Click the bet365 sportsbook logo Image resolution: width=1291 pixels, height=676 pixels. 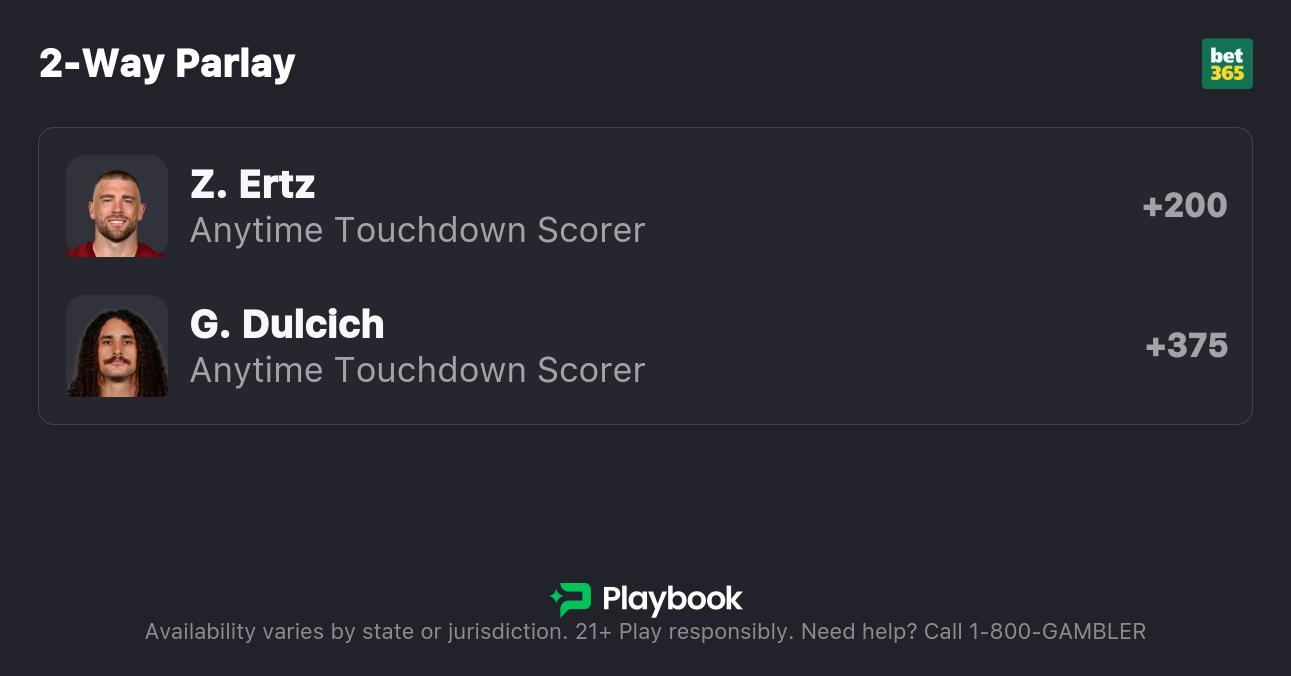click(1227, 64)
